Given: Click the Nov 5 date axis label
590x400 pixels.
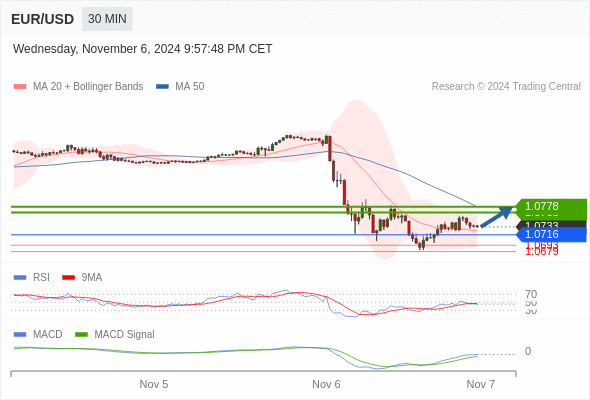Looking at the screenshot, I should (x=154, y=384).
